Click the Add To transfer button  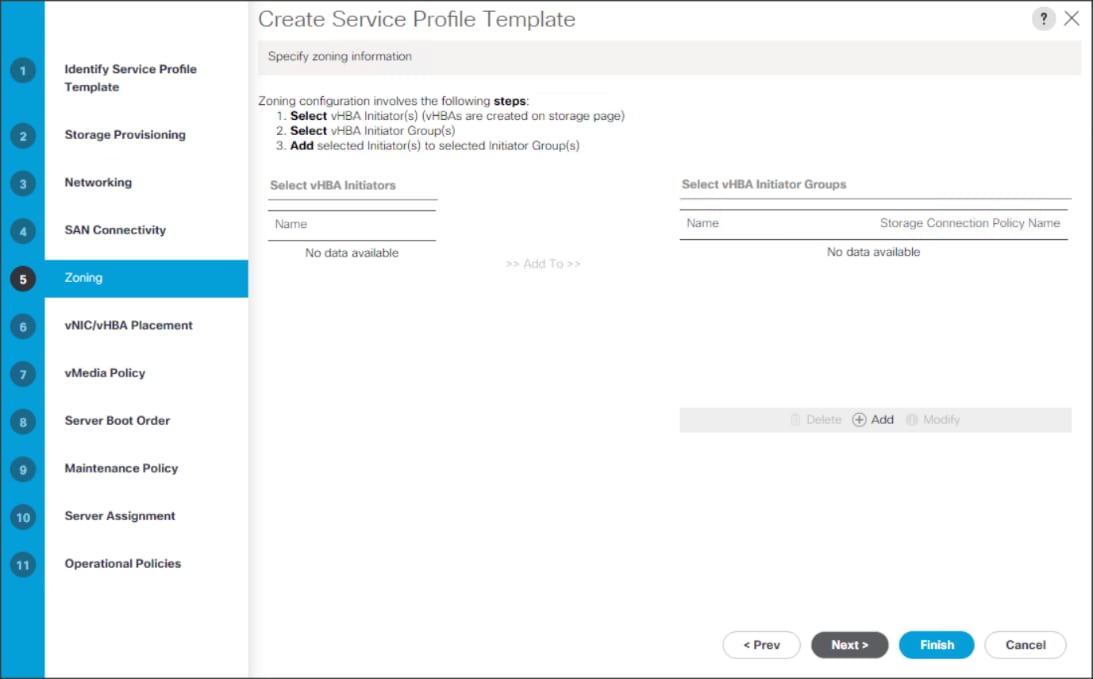click(x=543, y=263)
